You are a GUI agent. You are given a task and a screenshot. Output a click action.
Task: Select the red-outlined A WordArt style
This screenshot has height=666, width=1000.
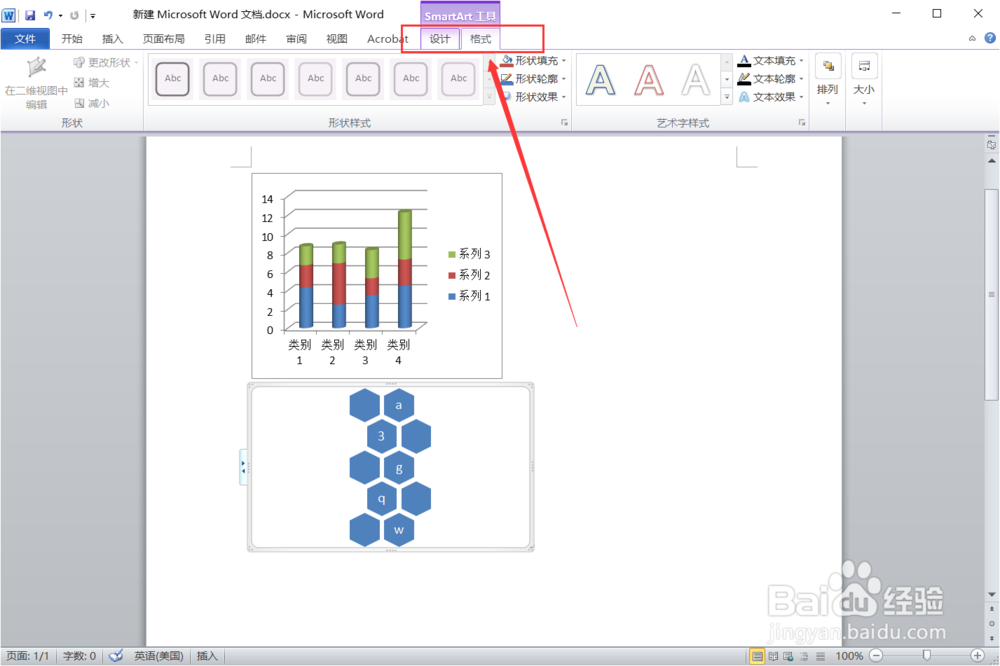(x=648, y=80)
